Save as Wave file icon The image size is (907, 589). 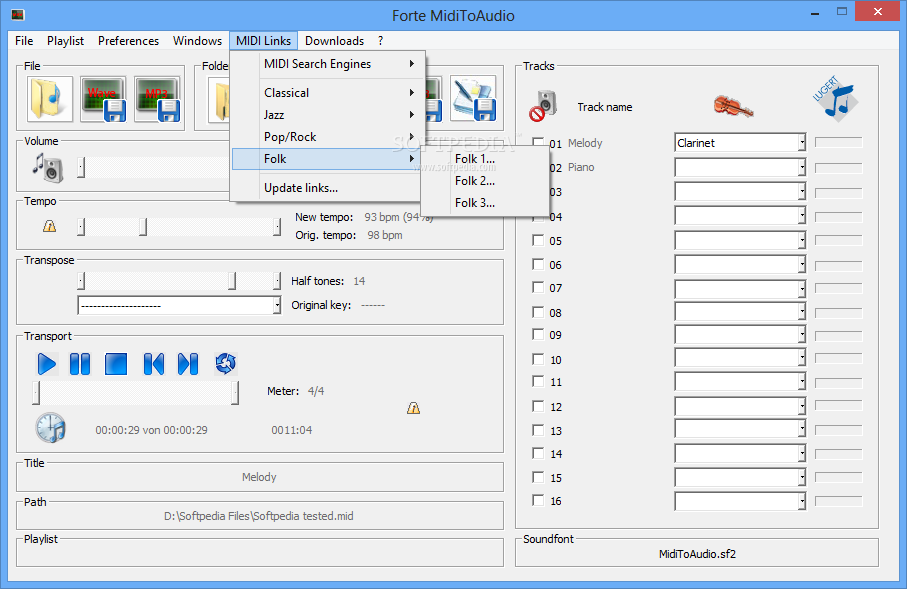pos(104,99)
